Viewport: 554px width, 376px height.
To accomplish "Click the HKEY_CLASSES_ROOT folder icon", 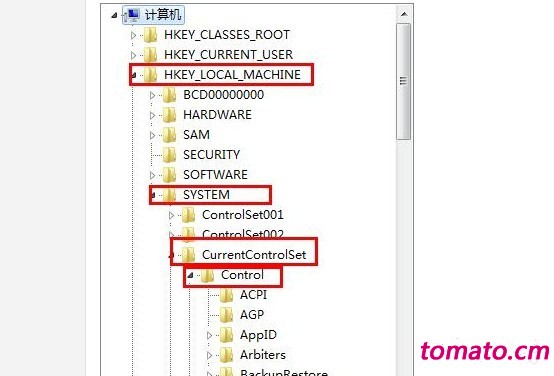I will coord(151,35).
